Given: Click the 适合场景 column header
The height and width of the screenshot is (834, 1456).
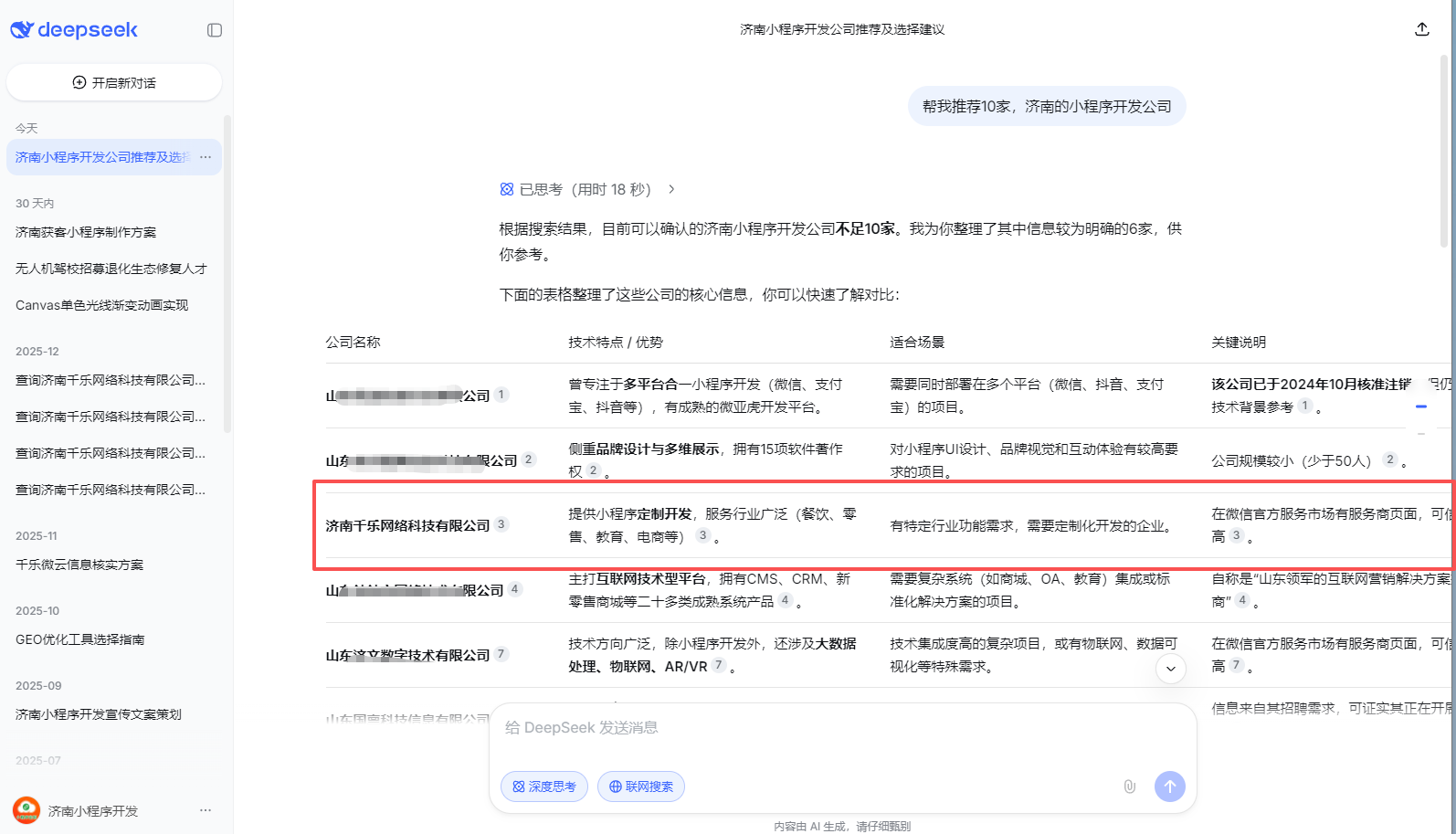Looking at the screenshot, I should point(918,342).
